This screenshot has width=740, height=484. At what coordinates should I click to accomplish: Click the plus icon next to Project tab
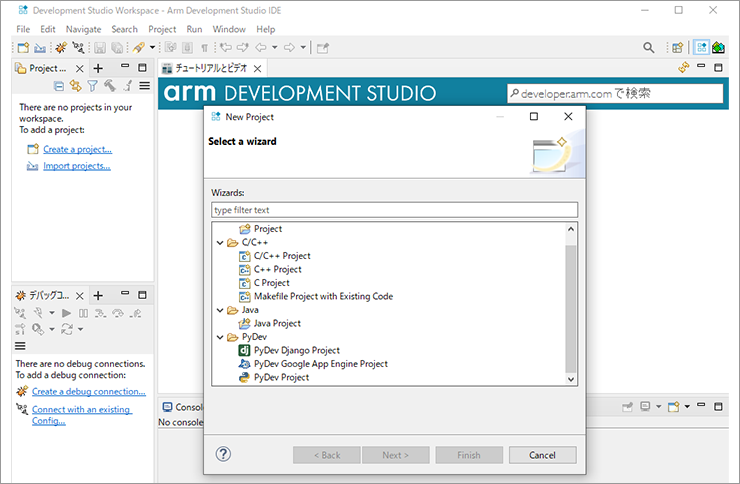tap(98, 68)
